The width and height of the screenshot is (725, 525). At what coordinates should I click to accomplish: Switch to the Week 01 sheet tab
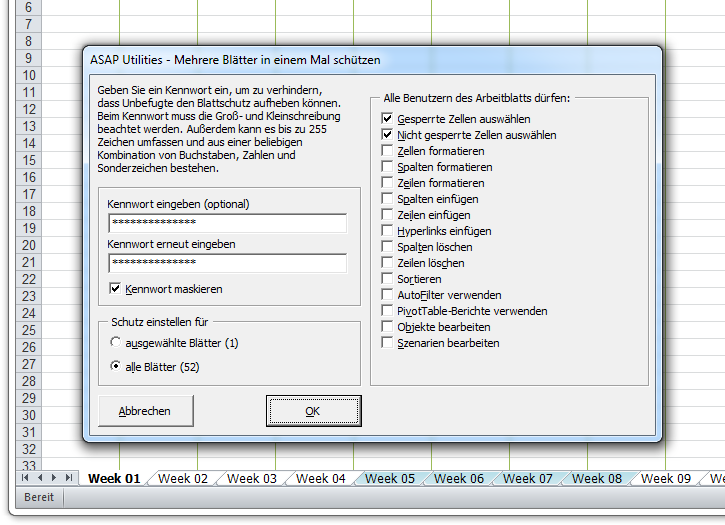(x=114, y=478)
